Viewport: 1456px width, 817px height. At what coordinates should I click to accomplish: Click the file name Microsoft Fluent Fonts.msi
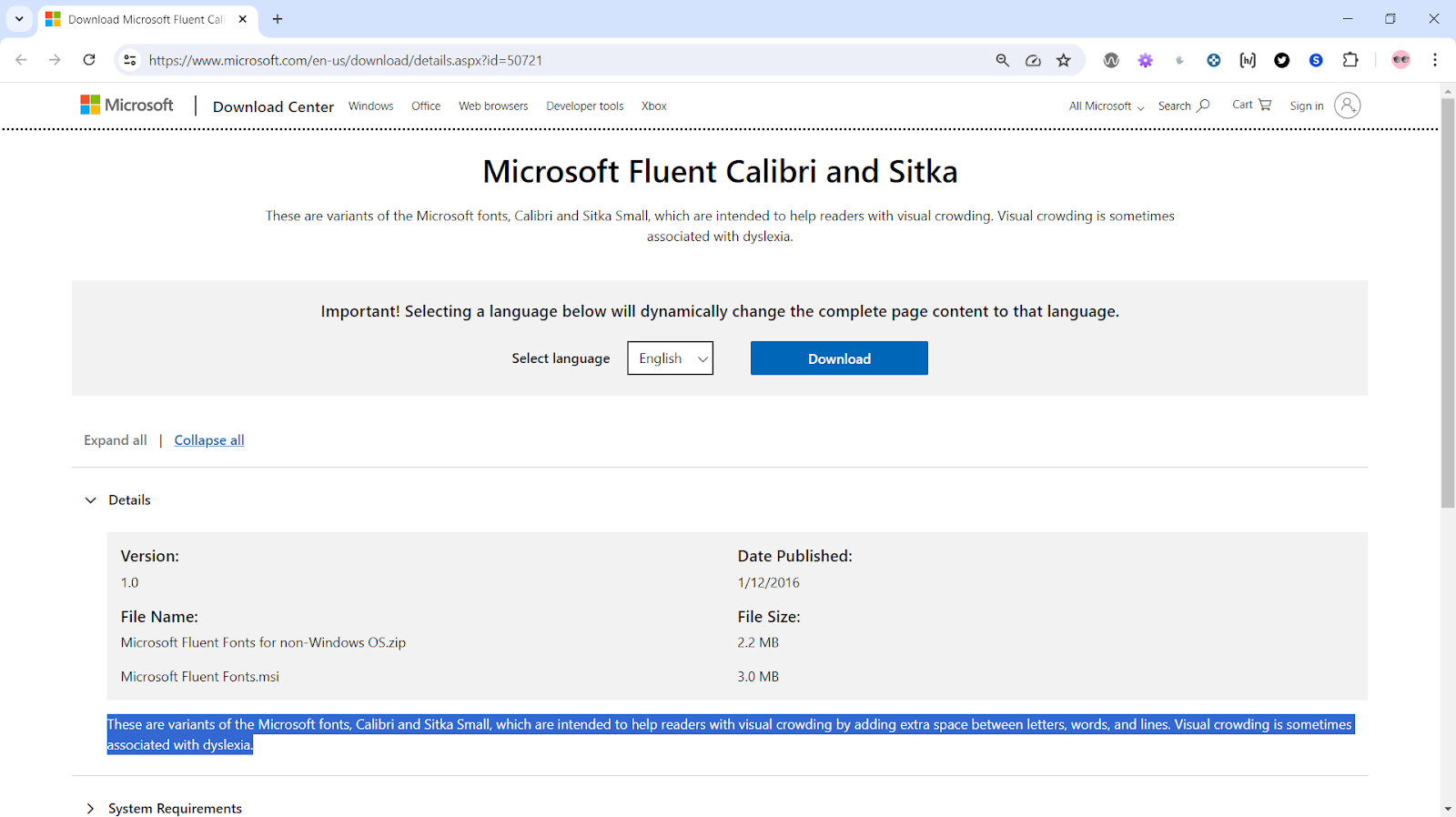[x=200, y=677]
